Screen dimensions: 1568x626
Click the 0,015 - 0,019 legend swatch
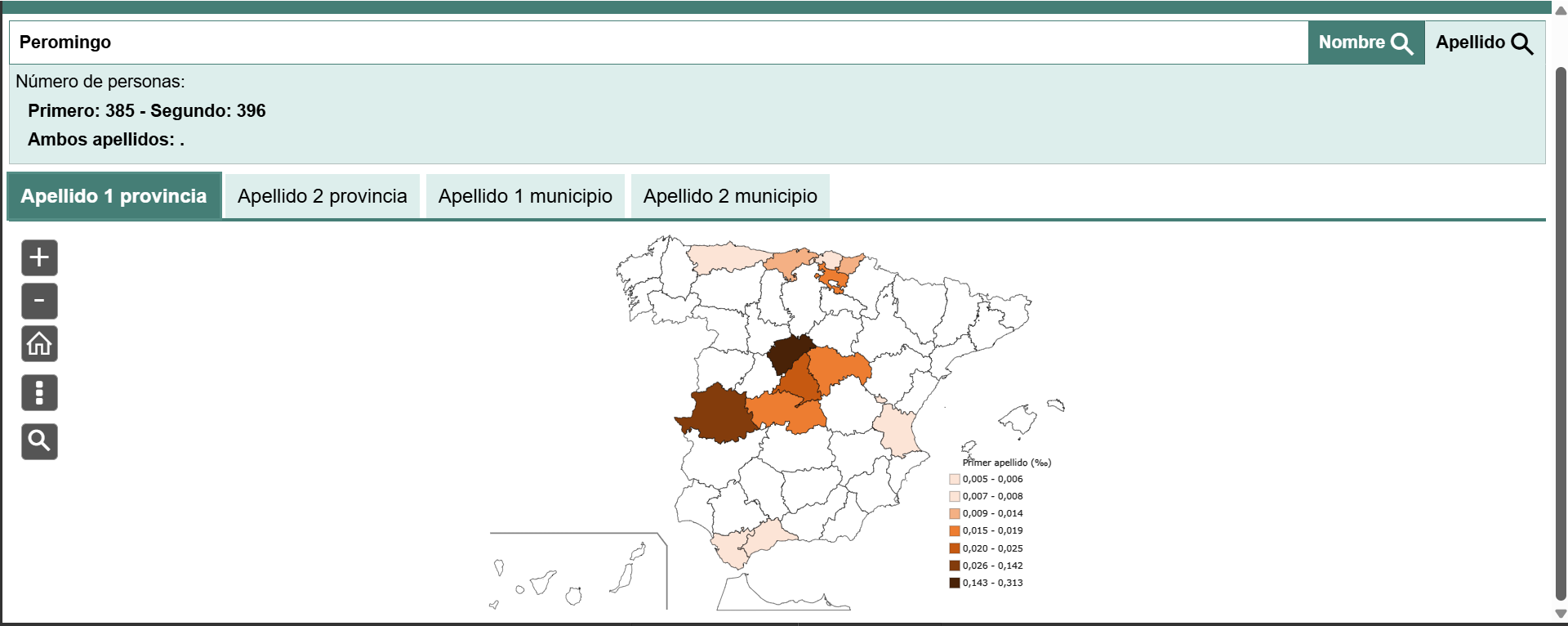[x=954, y=530]
